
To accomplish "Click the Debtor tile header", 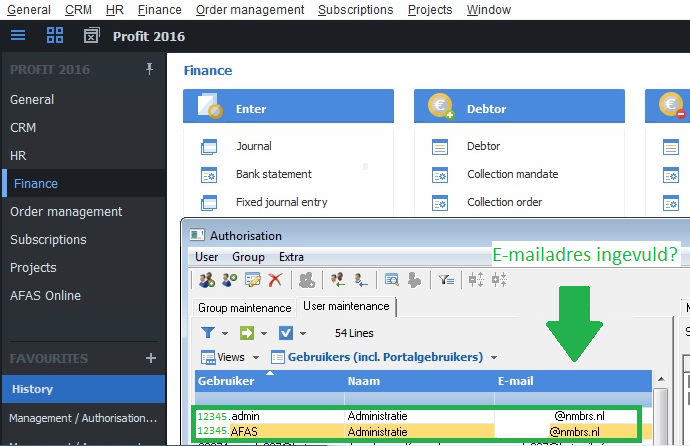I will click(519, 106).
